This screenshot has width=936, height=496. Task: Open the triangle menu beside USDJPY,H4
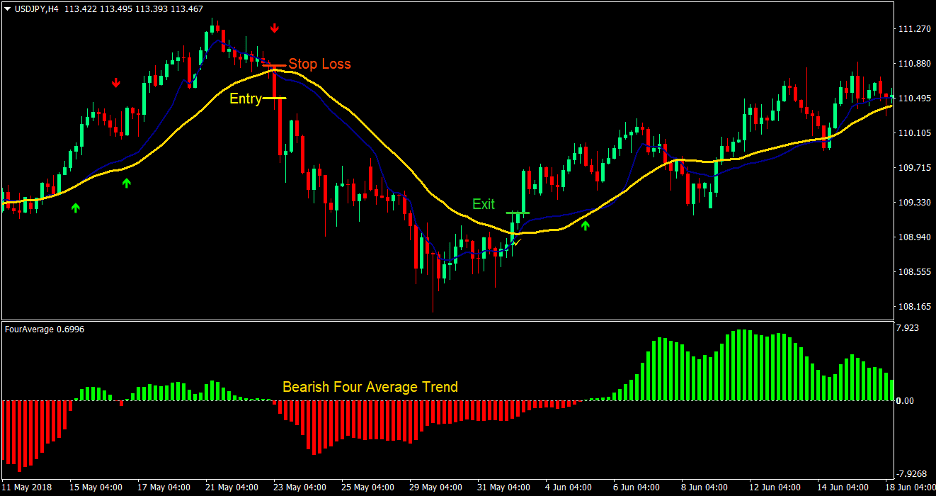[x=7, y=9]
